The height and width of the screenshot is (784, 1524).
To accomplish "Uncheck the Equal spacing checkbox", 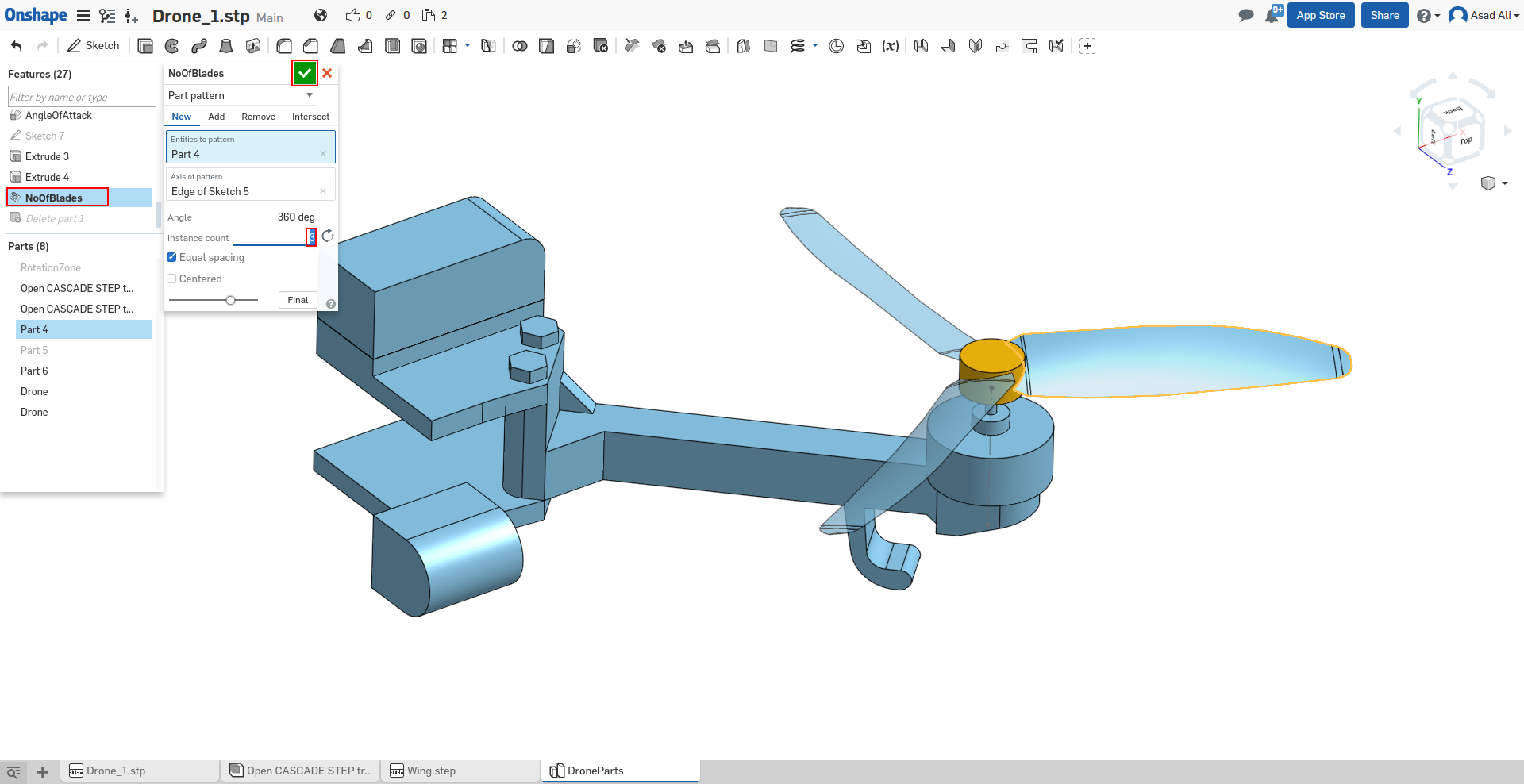I will tap(171, 257).
